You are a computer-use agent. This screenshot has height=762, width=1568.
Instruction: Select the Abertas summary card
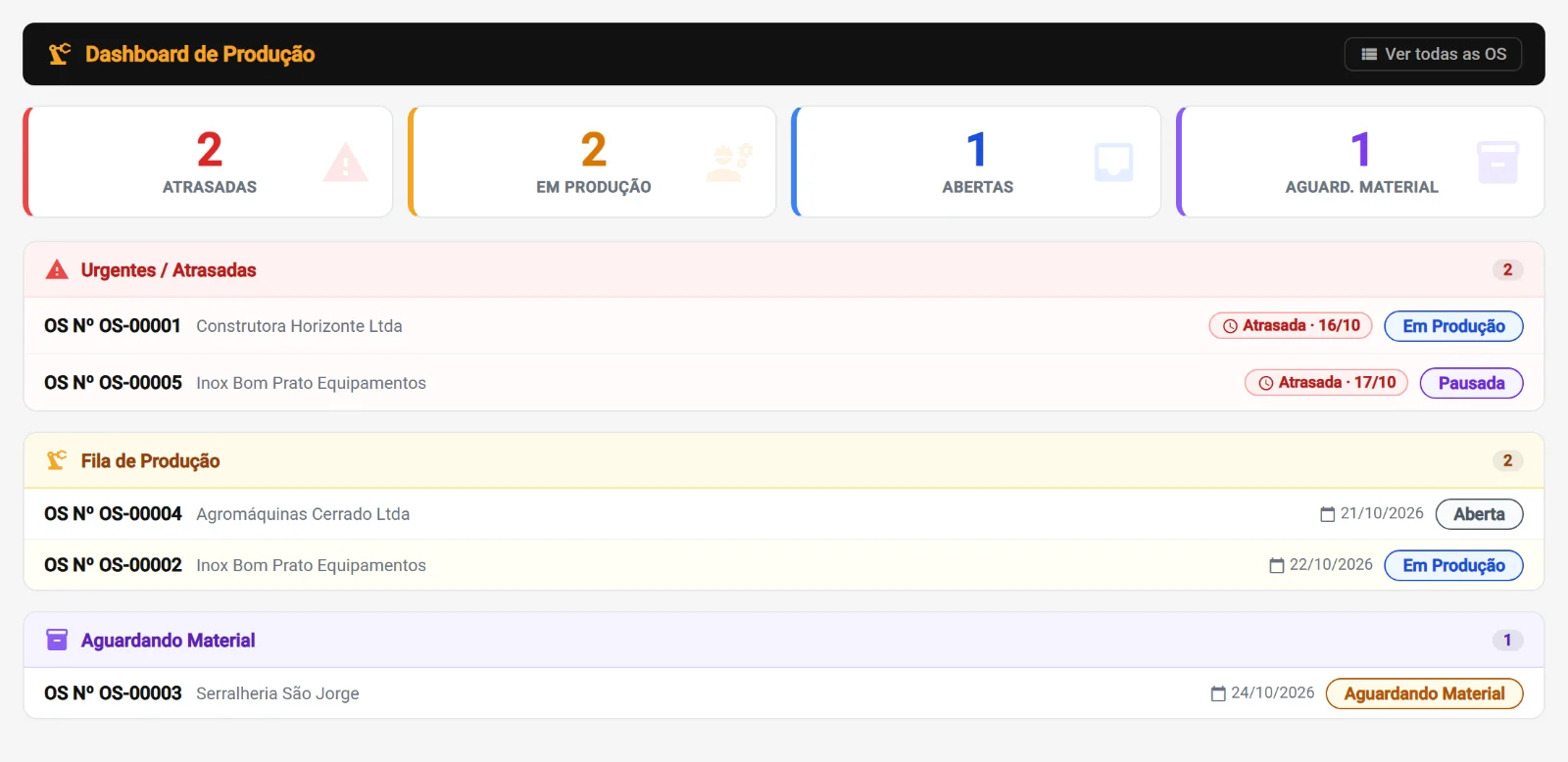point(976,162)
